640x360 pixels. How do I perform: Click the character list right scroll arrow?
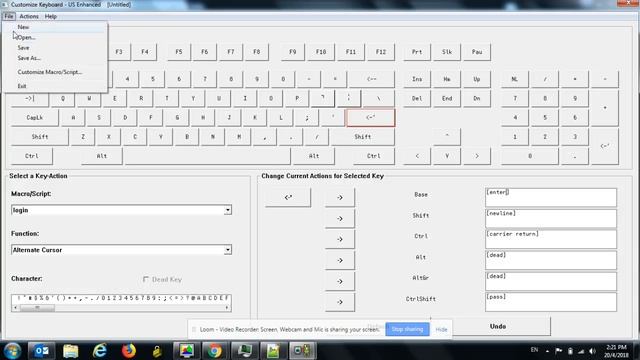[x=227, y=308]
